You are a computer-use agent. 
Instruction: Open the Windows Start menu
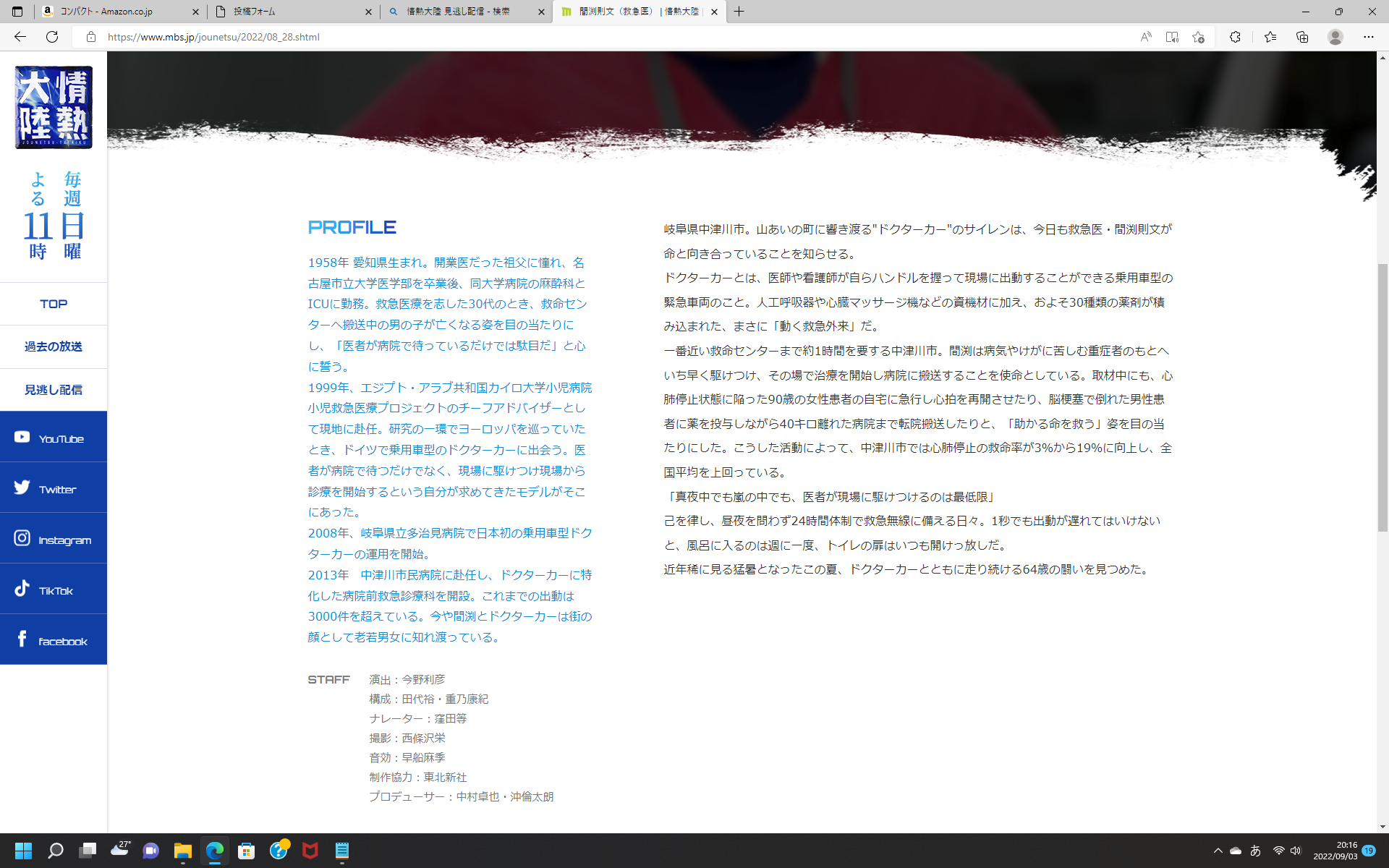(x=23, y=851)
